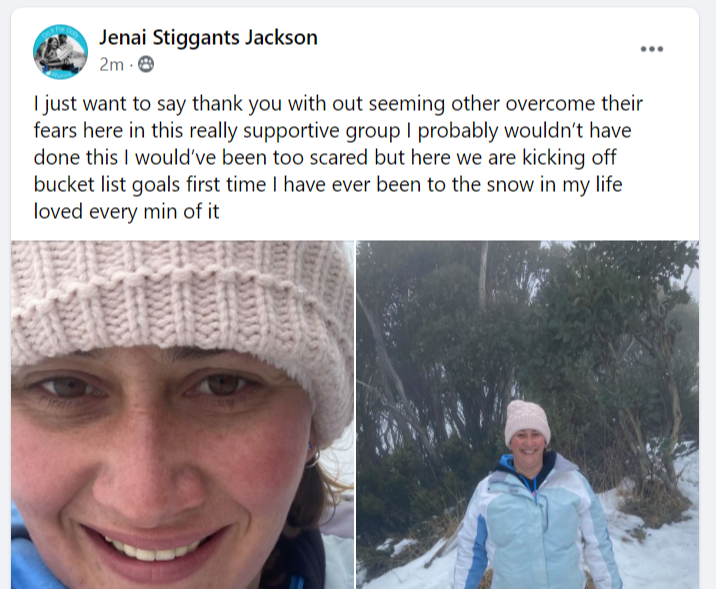Click the tree trunk above standing woman
Viewport: 716px width, 589px height.
coord(483,274)
